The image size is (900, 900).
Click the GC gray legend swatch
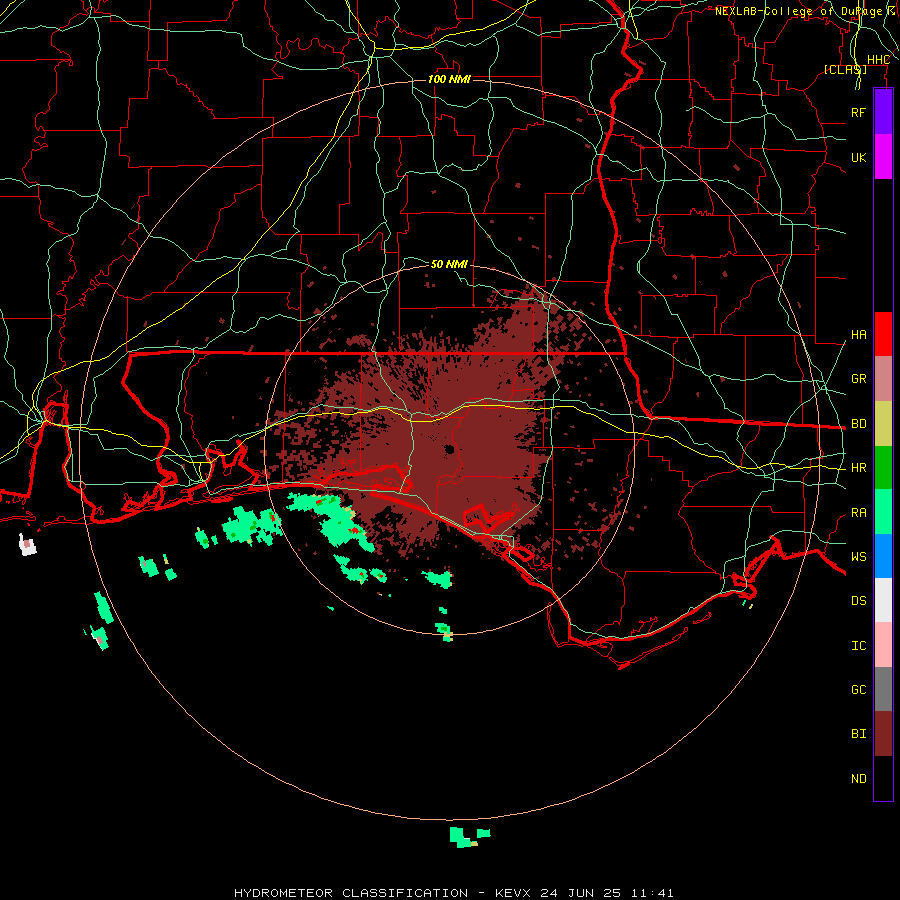point(883,689)
